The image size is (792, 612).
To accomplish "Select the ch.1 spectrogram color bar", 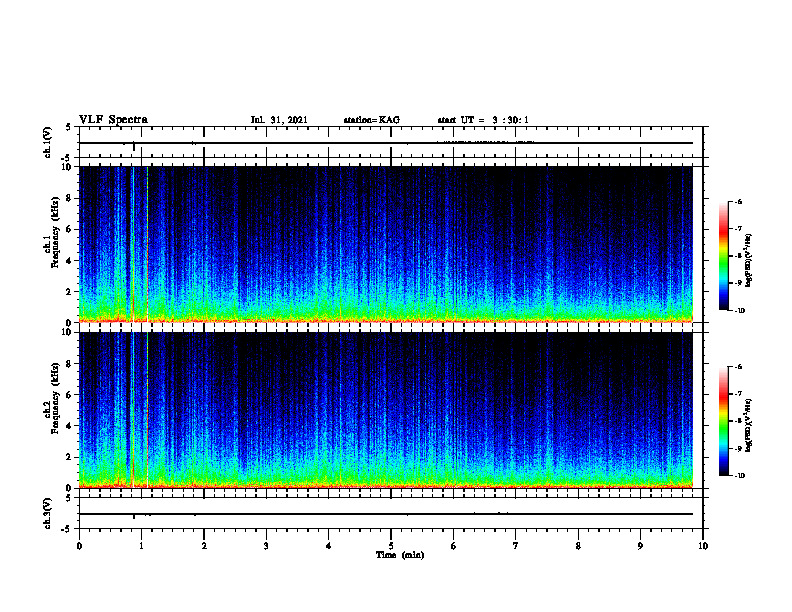I will tap(723, 256).
